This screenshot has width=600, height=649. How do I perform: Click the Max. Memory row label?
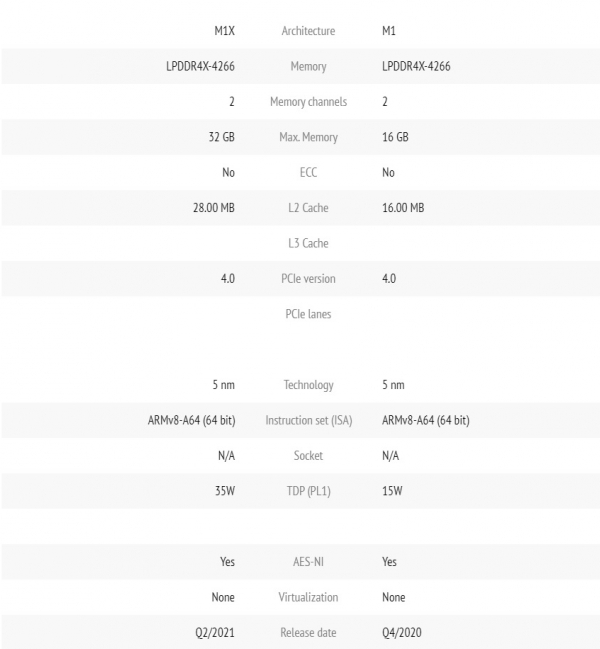pos(308,137)
